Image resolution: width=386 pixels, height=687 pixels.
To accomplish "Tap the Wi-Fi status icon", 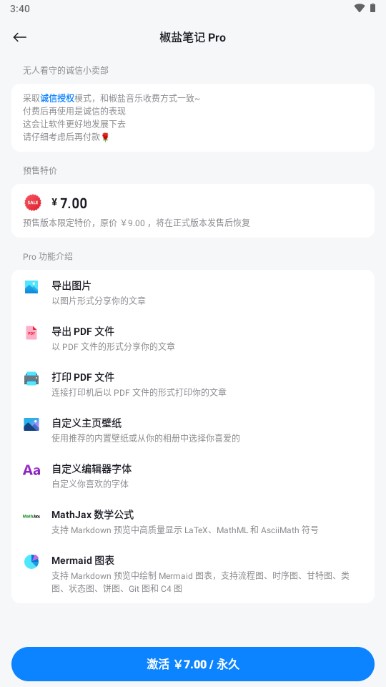I will tap(359, 8).
